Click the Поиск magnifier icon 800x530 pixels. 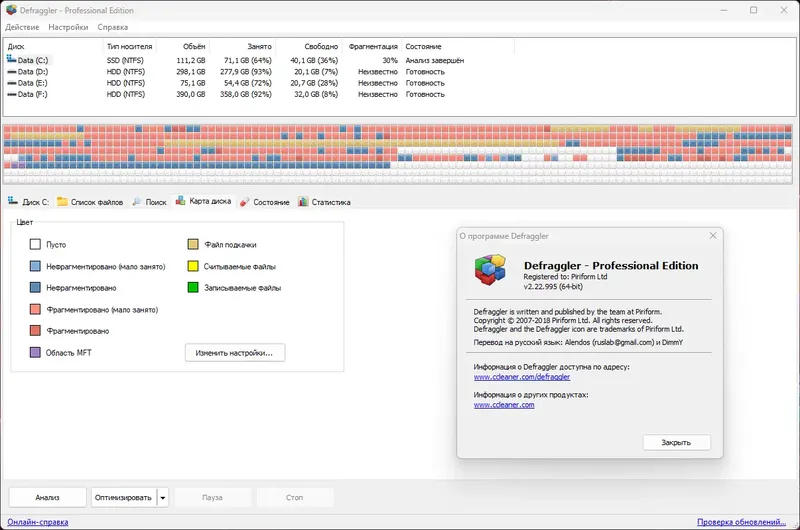tap(137, 201)
